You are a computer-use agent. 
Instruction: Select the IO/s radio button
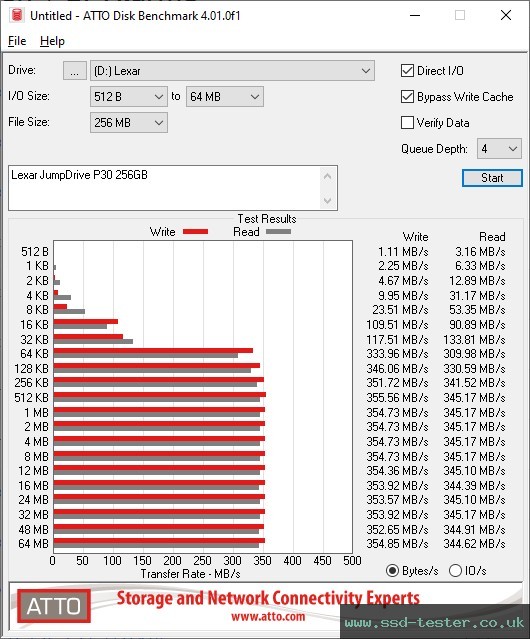point(455,571)
